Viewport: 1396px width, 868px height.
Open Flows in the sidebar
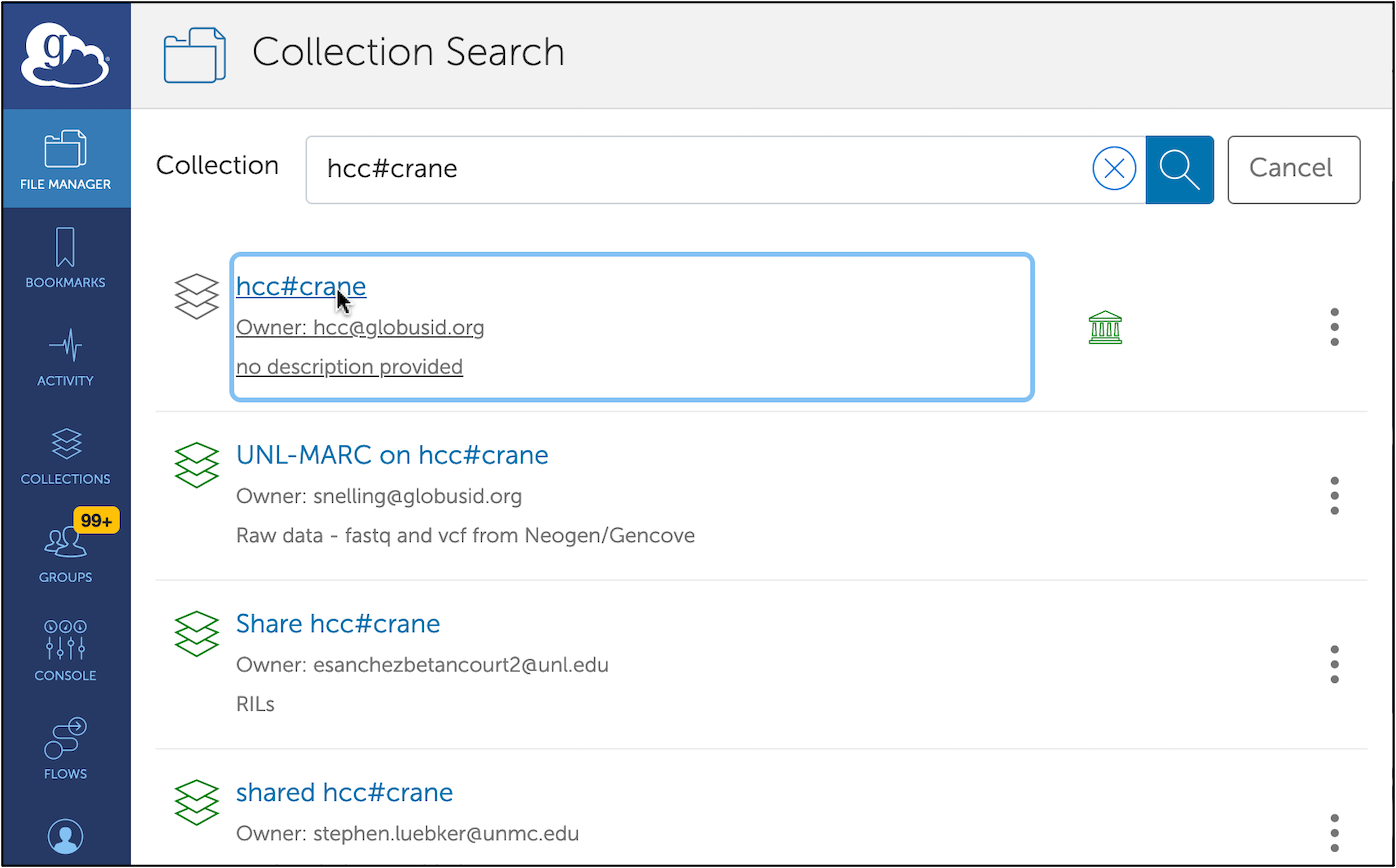coord(66,748)
